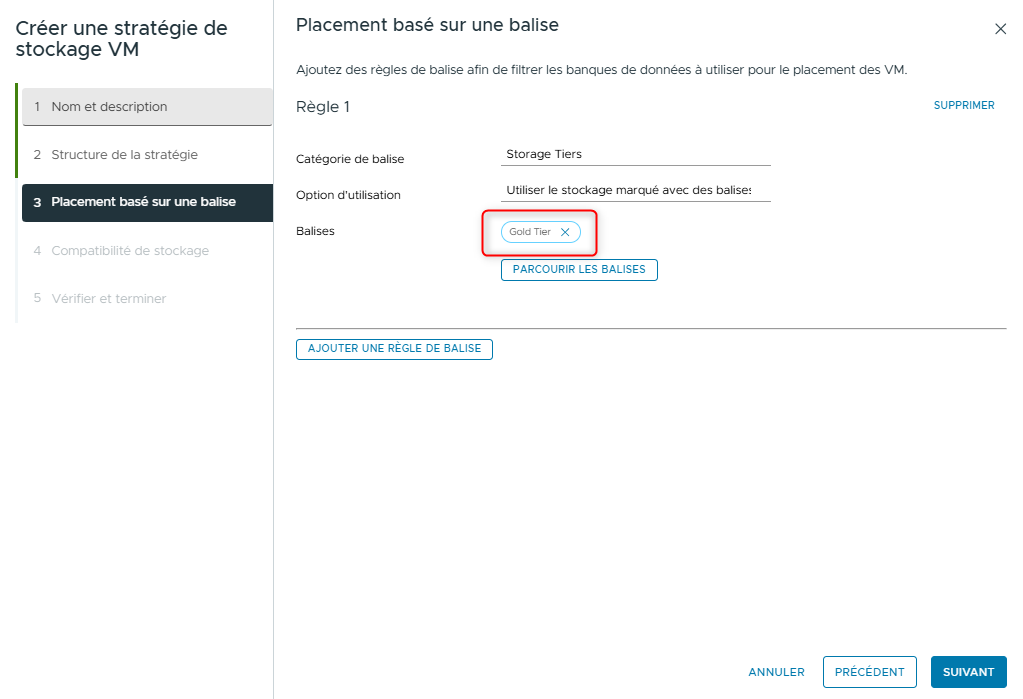Go to step 1 Nom et description
This screenshot has width=1023, height=699.
pyautogui.click(x=146, y=106)
